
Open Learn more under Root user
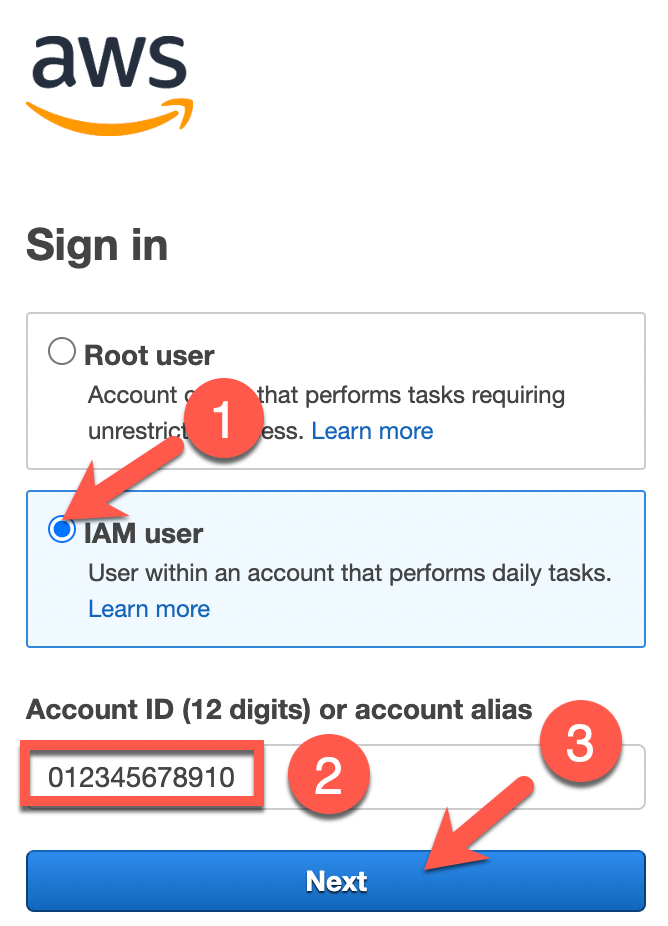click(372, 430)
